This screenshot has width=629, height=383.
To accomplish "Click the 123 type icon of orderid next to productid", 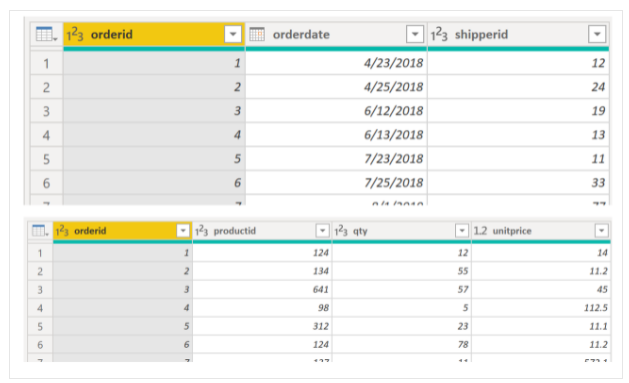I will pos(62,231).
